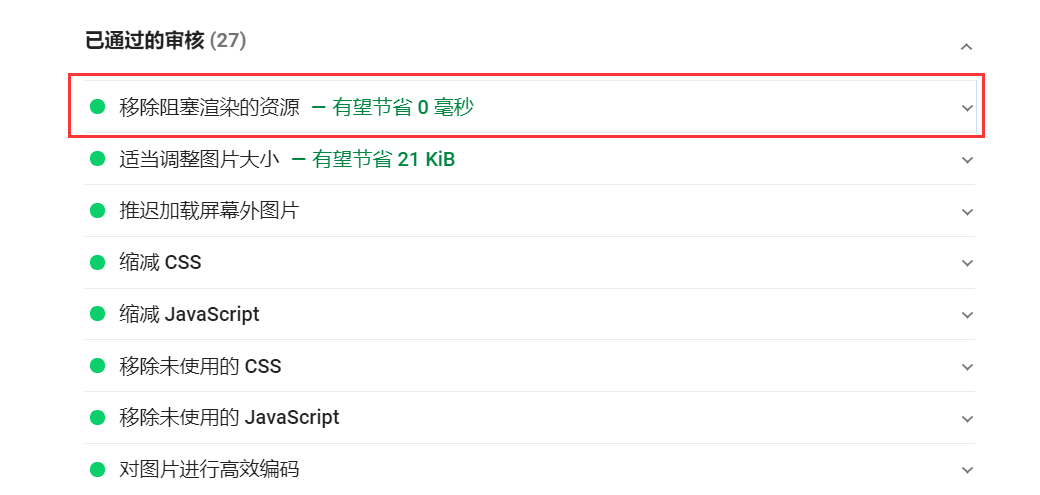Expand chevron for 移除未使用的 JavaScript
The height and width of the screenshot is (495, 1040).
coord(966,419)
